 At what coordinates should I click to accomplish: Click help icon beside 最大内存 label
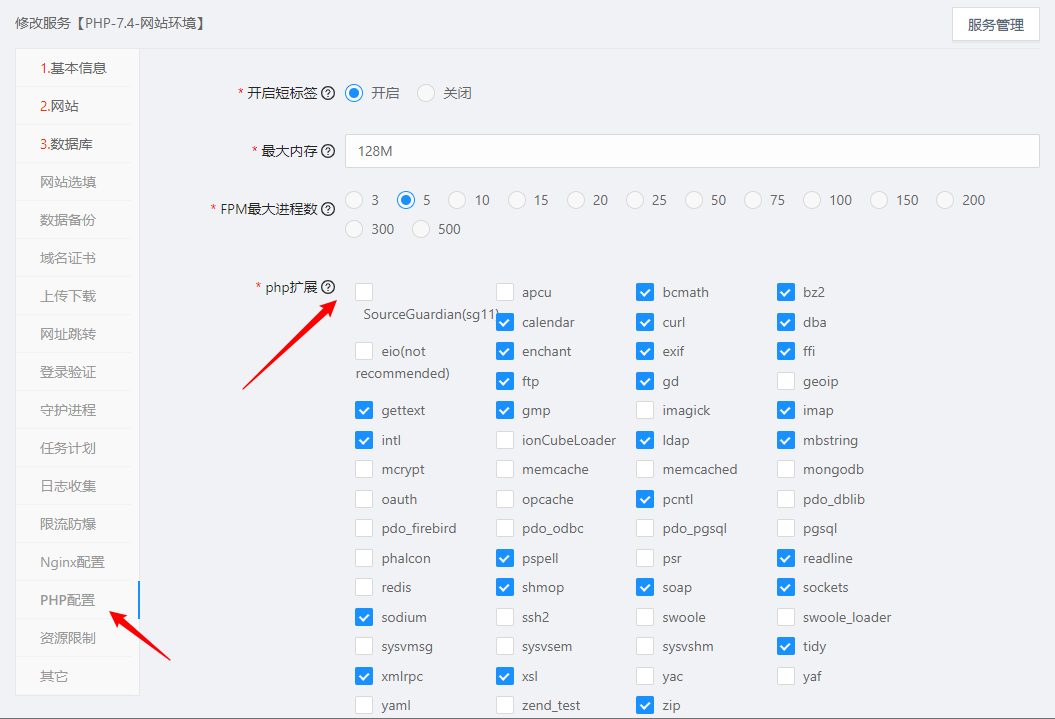click(328, 151)
